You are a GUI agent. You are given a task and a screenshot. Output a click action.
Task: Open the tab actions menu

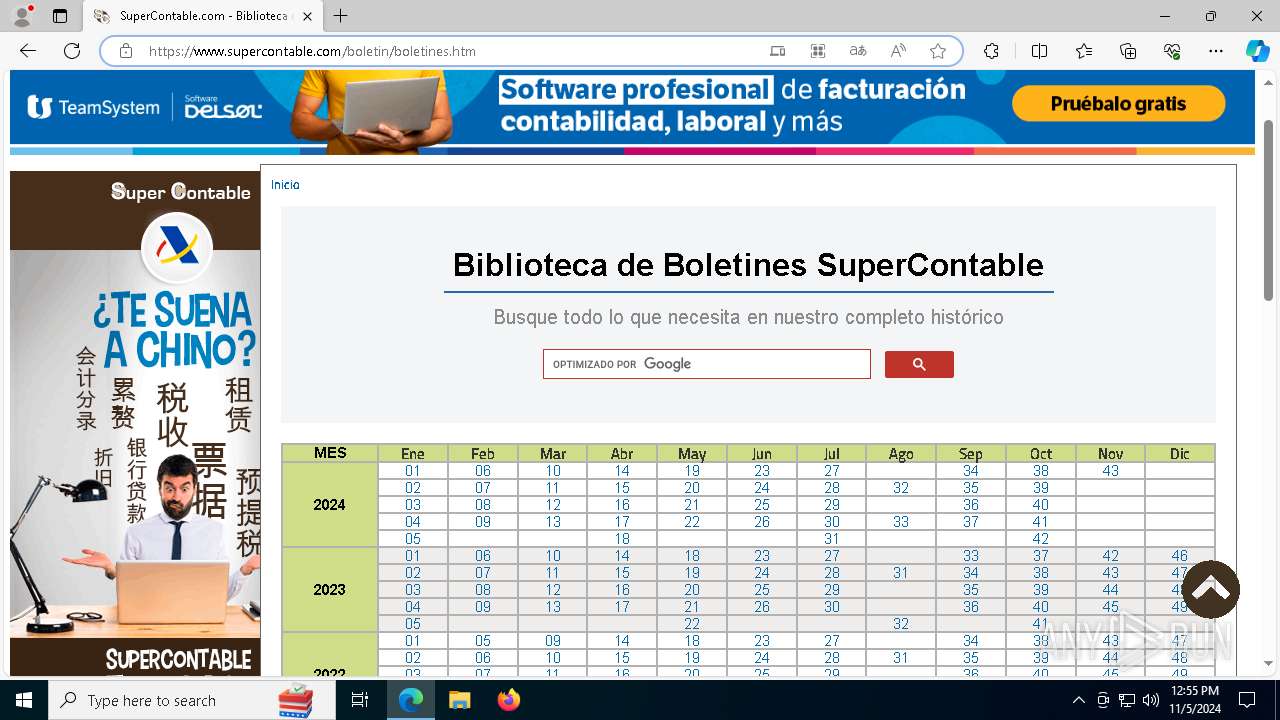(x=60, y=16)
